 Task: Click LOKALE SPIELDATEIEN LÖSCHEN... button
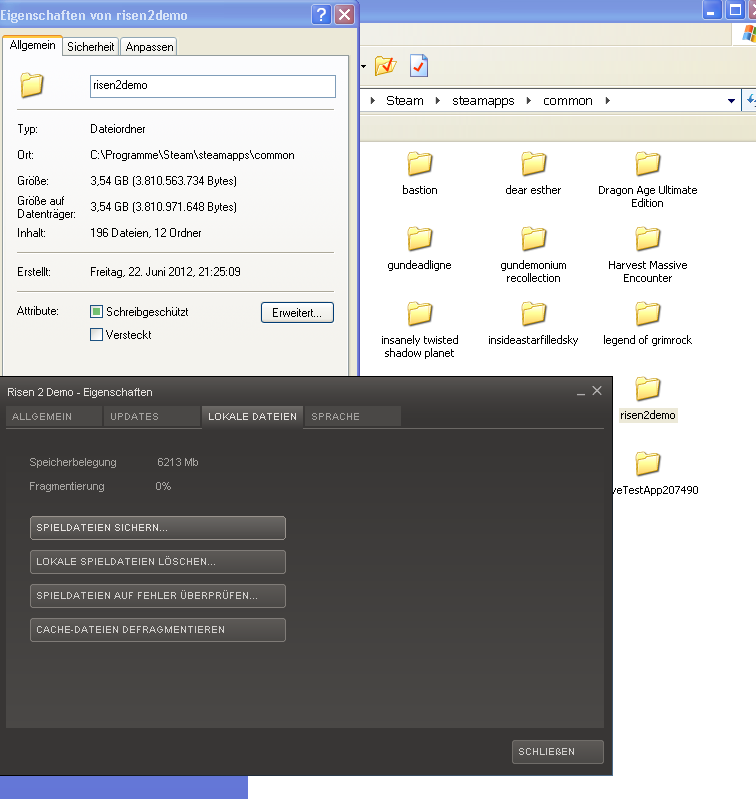pos(158,562)
